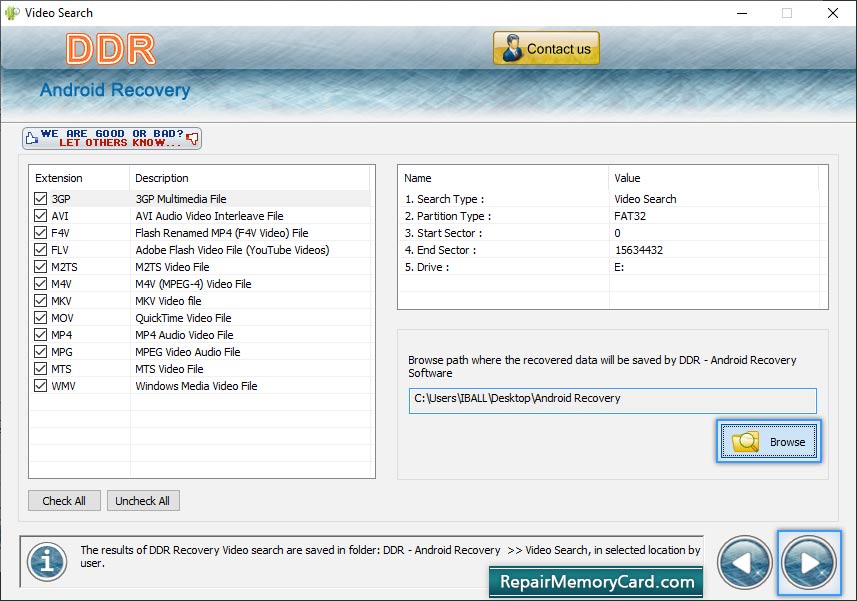Viewport: 857px width, 601px height.
Task: Proceed with the next arrow button
Action: click(x=809, y=562)
